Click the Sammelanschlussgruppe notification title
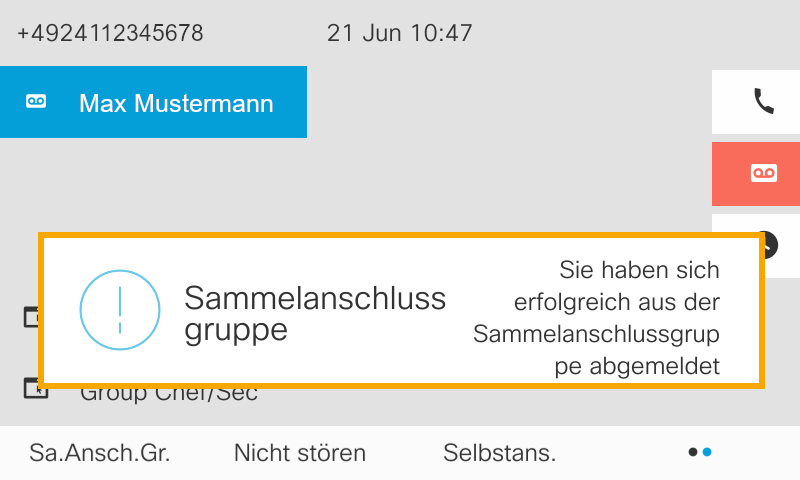The height and width of the screenshot is (480, 800). tap(315, 313)
